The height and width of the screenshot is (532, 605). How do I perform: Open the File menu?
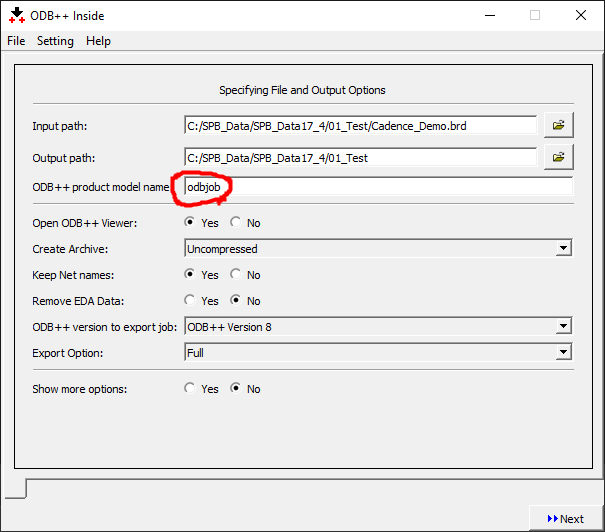coord(16,41)
